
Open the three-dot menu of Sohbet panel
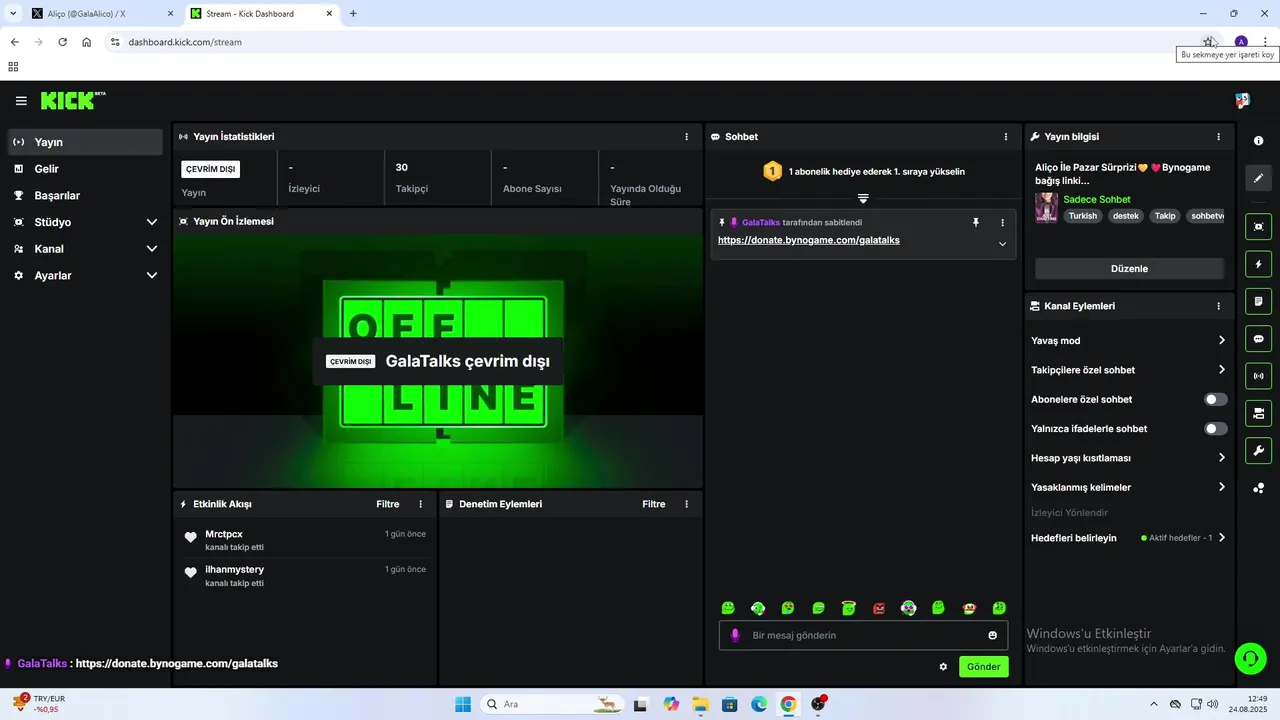coord(1006,137)
